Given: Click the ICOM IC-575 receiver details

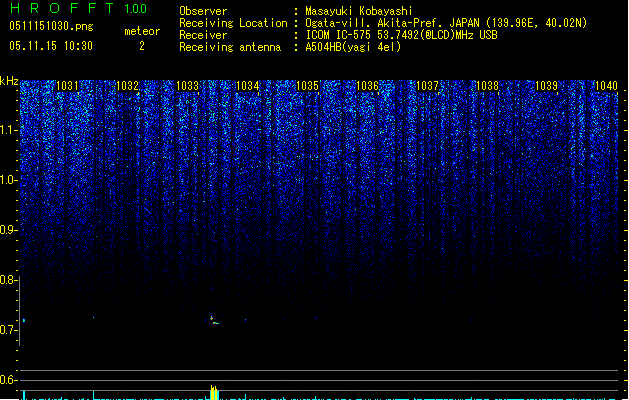Looking at the screenshot, I should (x=401, y=35).
